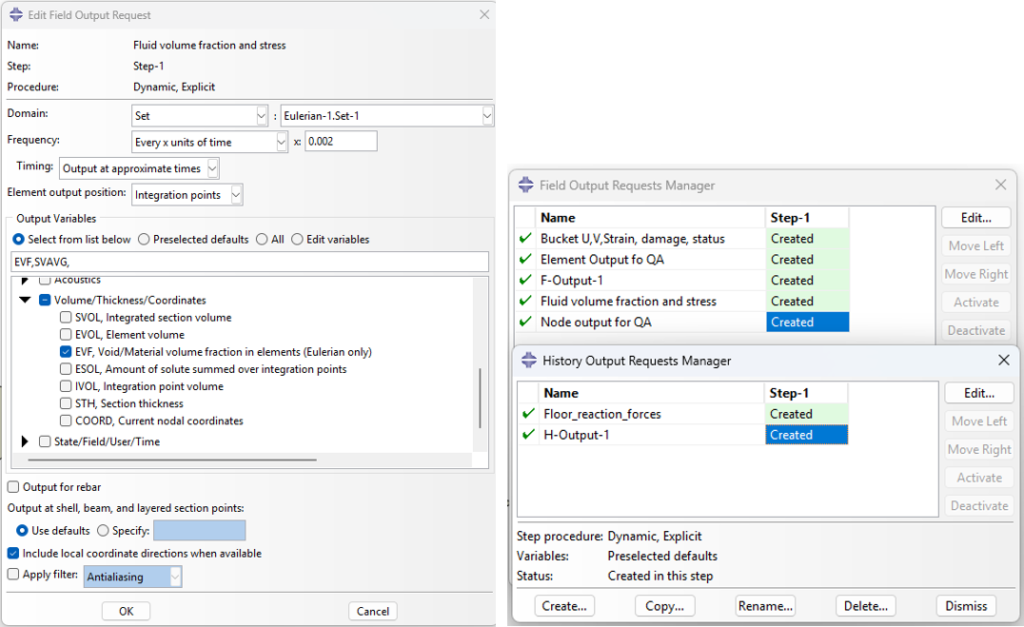Select the Preselected defaults radio button
Viewport: 1024px width, 627px height.
[145, 239]
